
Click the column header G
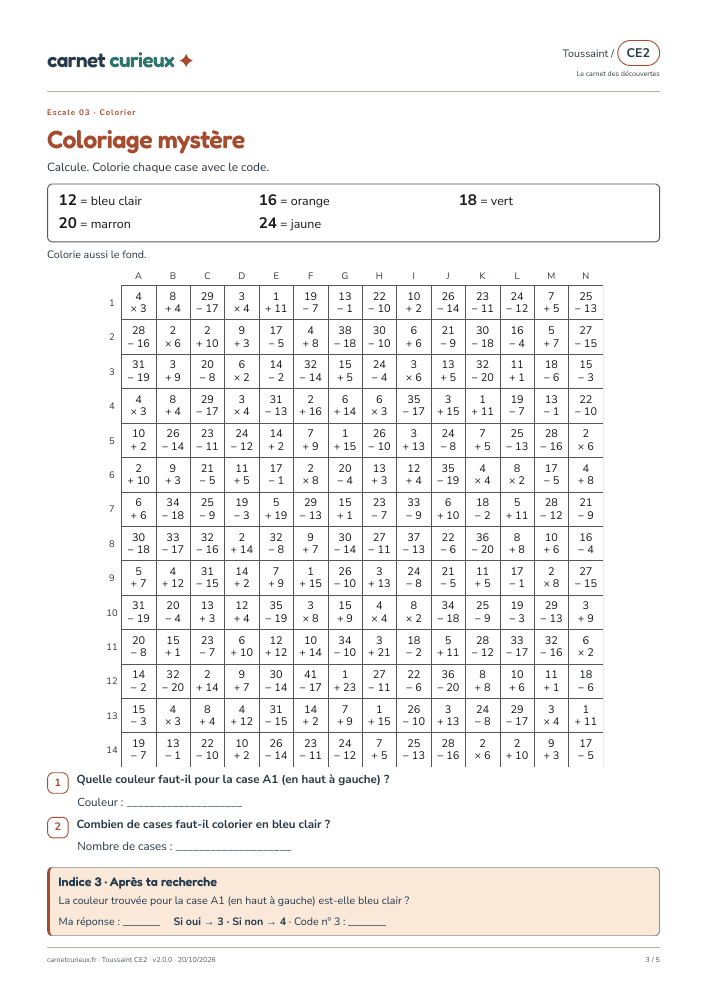coord(345,276)
